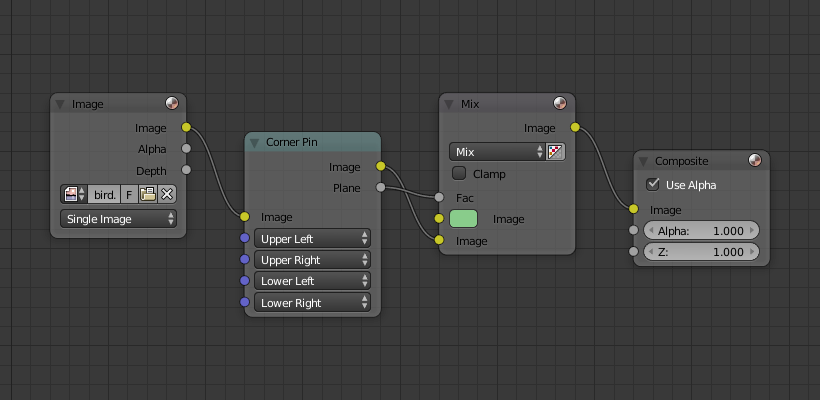The width and height of the screenshot is (820, 400).
Task: Increase Alpha value with right arrow
Action: click(752, 231)
